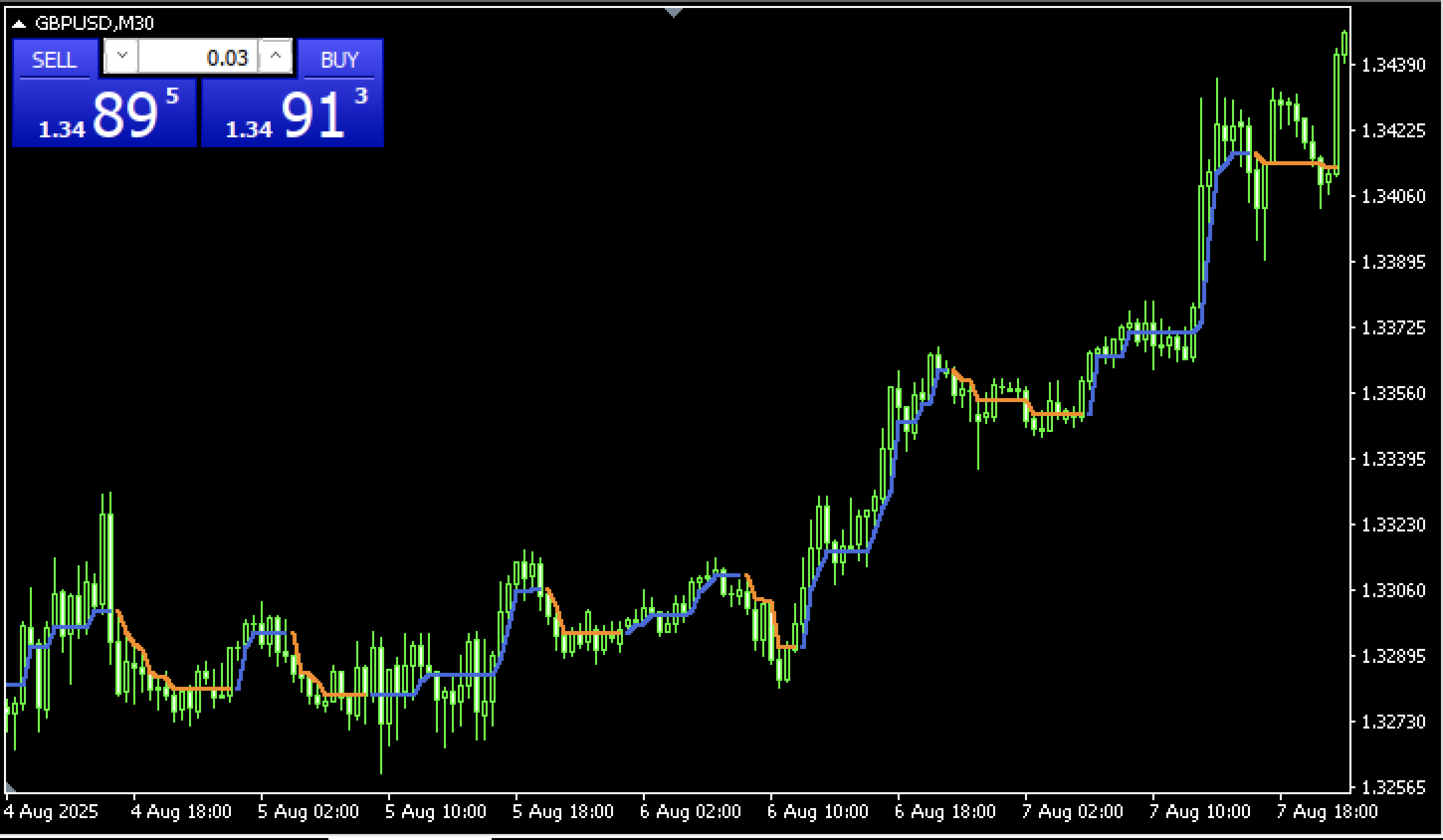Viewport: 1443px width, 840px height.
Task: Click the 6 Aug 02:00 time label
Action: pos(691,811)
